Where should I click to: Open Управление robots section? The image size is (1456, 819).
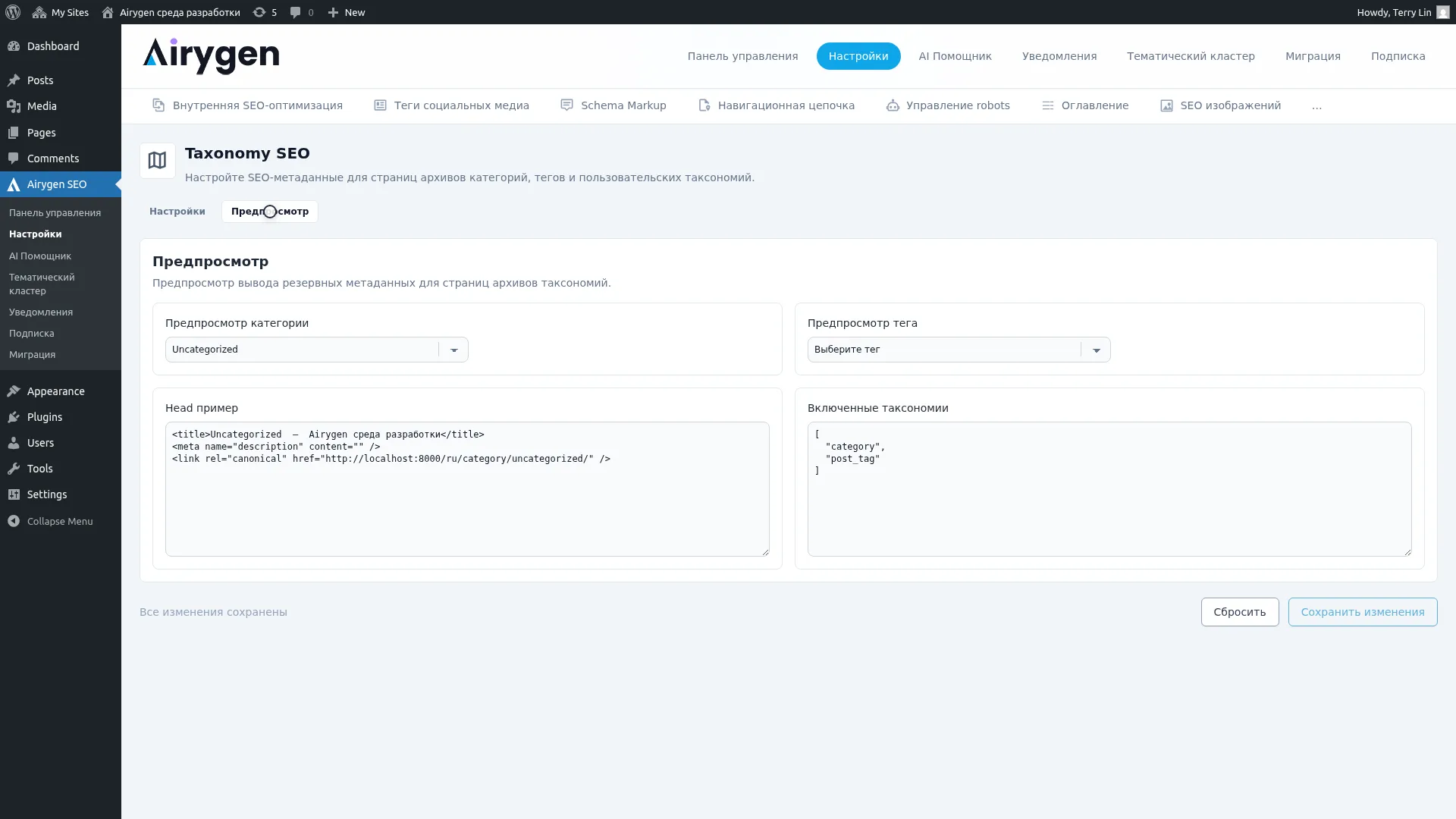(948, 105)
